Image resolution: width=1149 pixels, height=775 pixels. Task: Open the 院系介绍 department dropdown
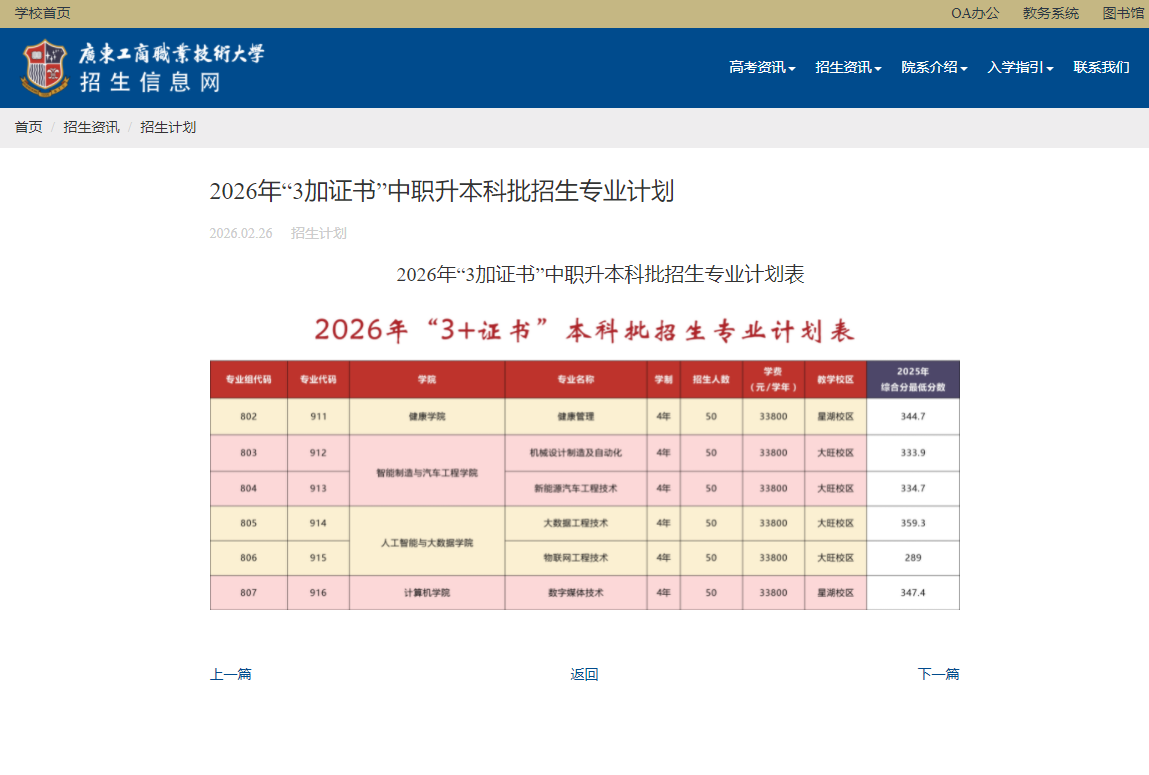(x=932, y=67)
